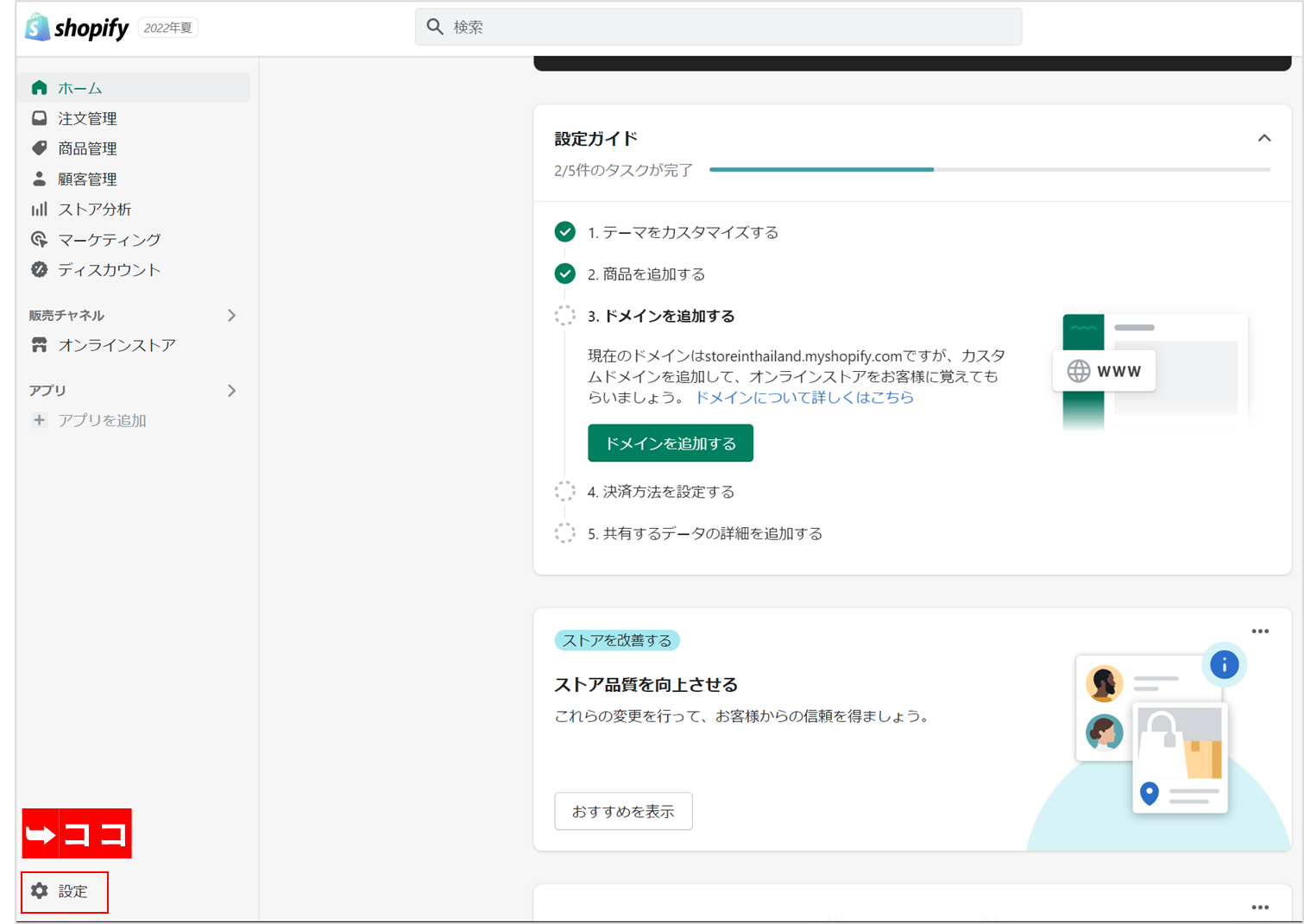
Task: Expand the アプリ section chevron
Action: (x=231, y=391)
